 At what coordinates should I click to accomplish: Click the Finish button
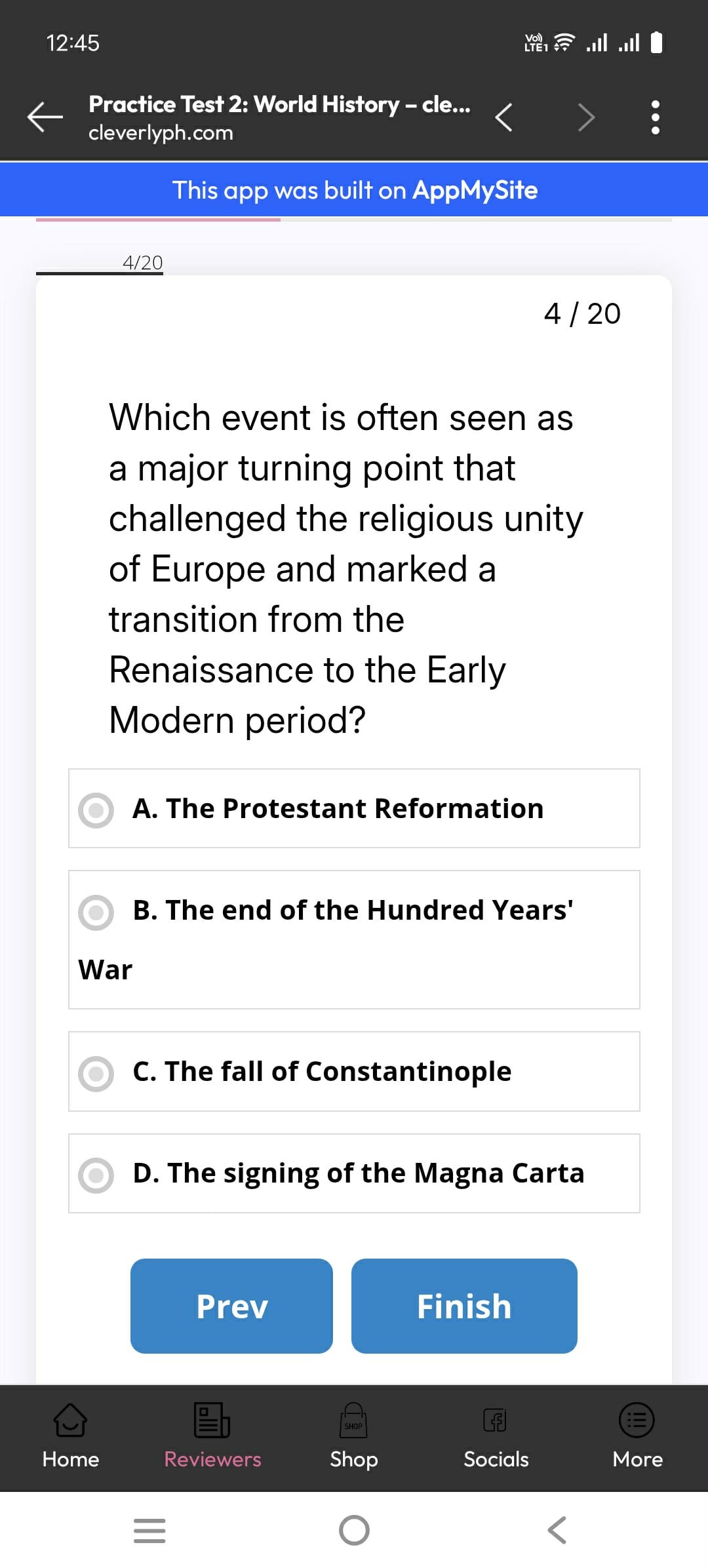pyautogui.click(x=464, y=1306)
